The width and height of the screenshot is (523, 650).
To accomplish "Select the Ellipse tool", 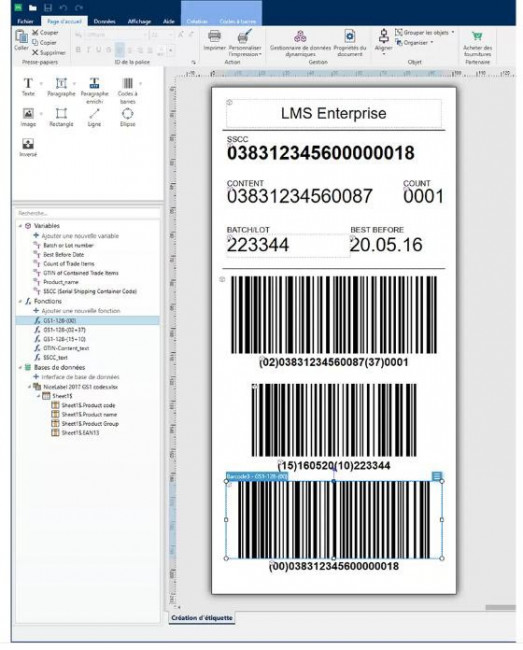I will [128, 117].
